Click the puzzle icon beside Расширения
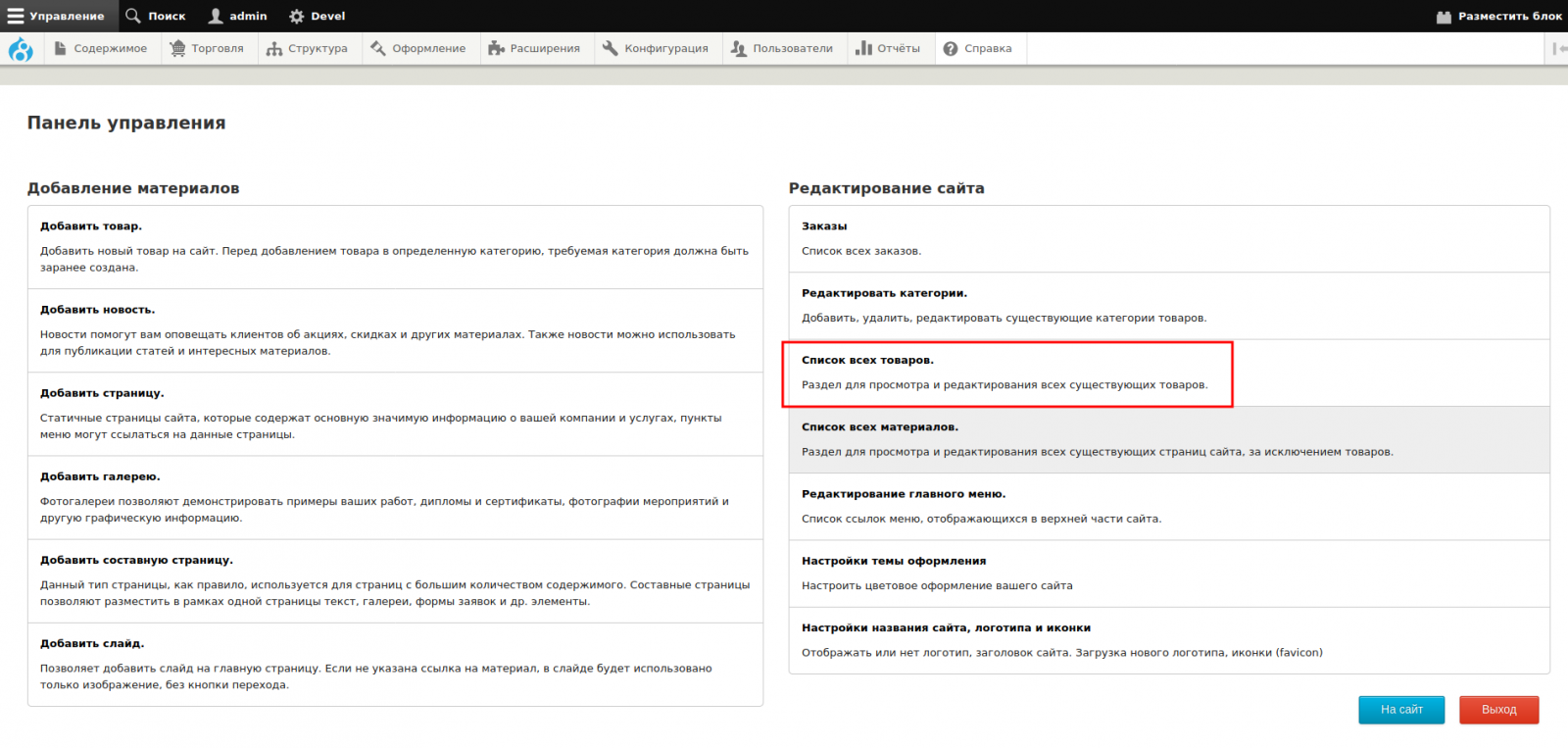The height and width of the screenshot is (748, 1568). tap(496, 48)
